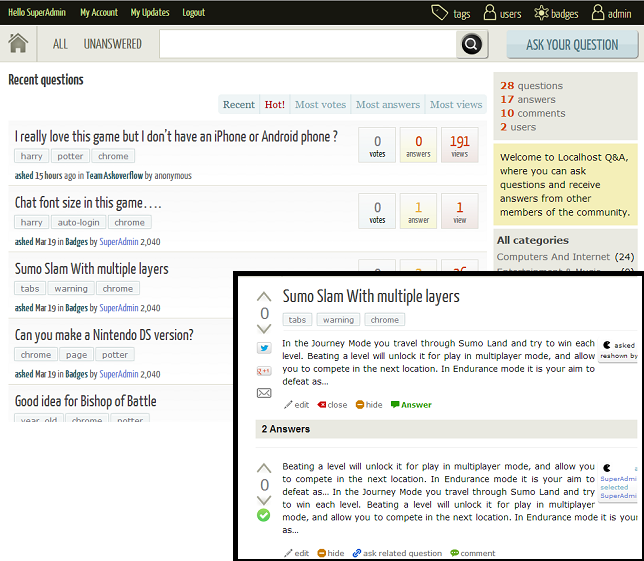Click the green Answer link
The image size is (644, 561).
(411, 405)
